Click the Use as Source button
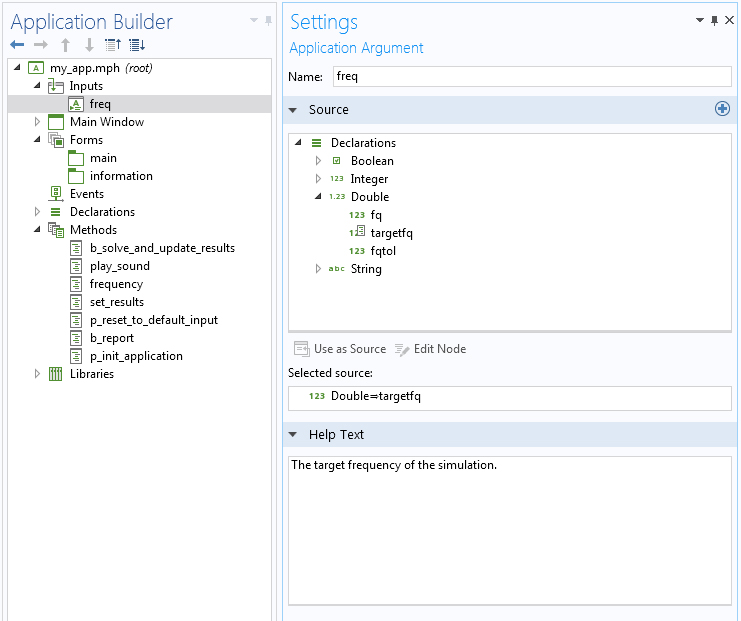Image resolution: width=741 pixels, height=621 pixels. pyautogui.click(x=340, y=349)
